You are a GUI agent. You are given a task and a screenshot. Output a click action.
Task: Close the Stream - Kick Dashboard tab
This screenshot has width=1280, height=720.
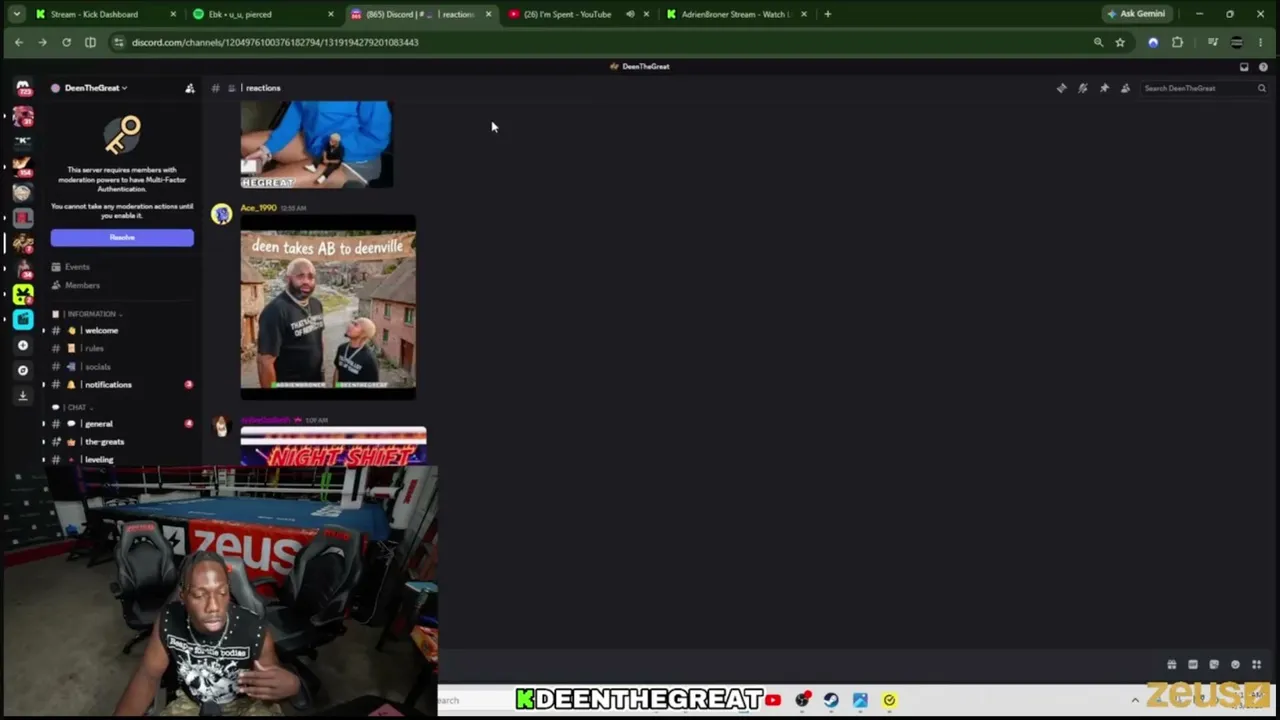coord(173,14)
